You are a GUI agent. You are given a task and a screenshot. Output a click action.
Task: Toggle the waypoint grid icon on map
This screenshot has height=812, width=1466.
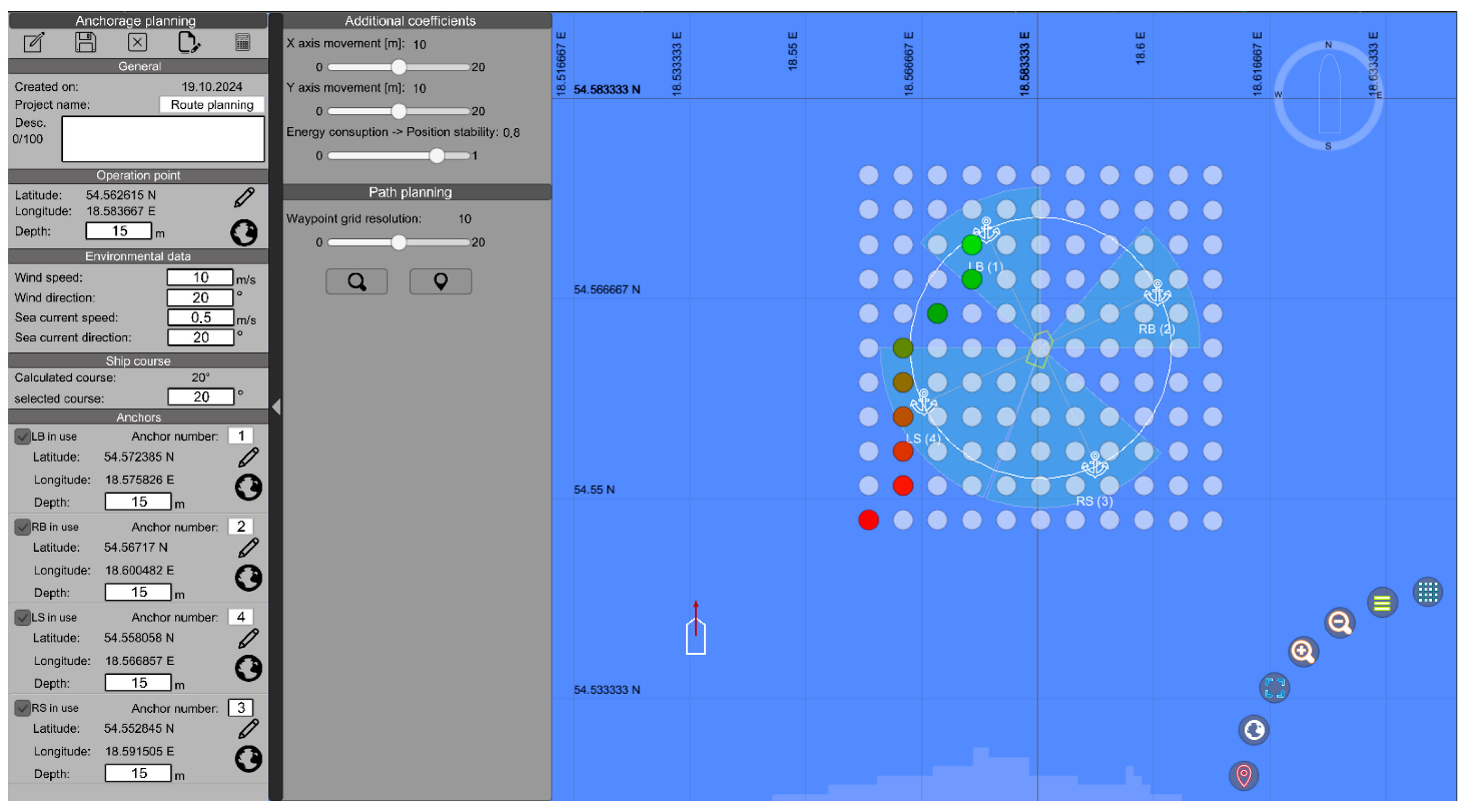(1427, 592)
